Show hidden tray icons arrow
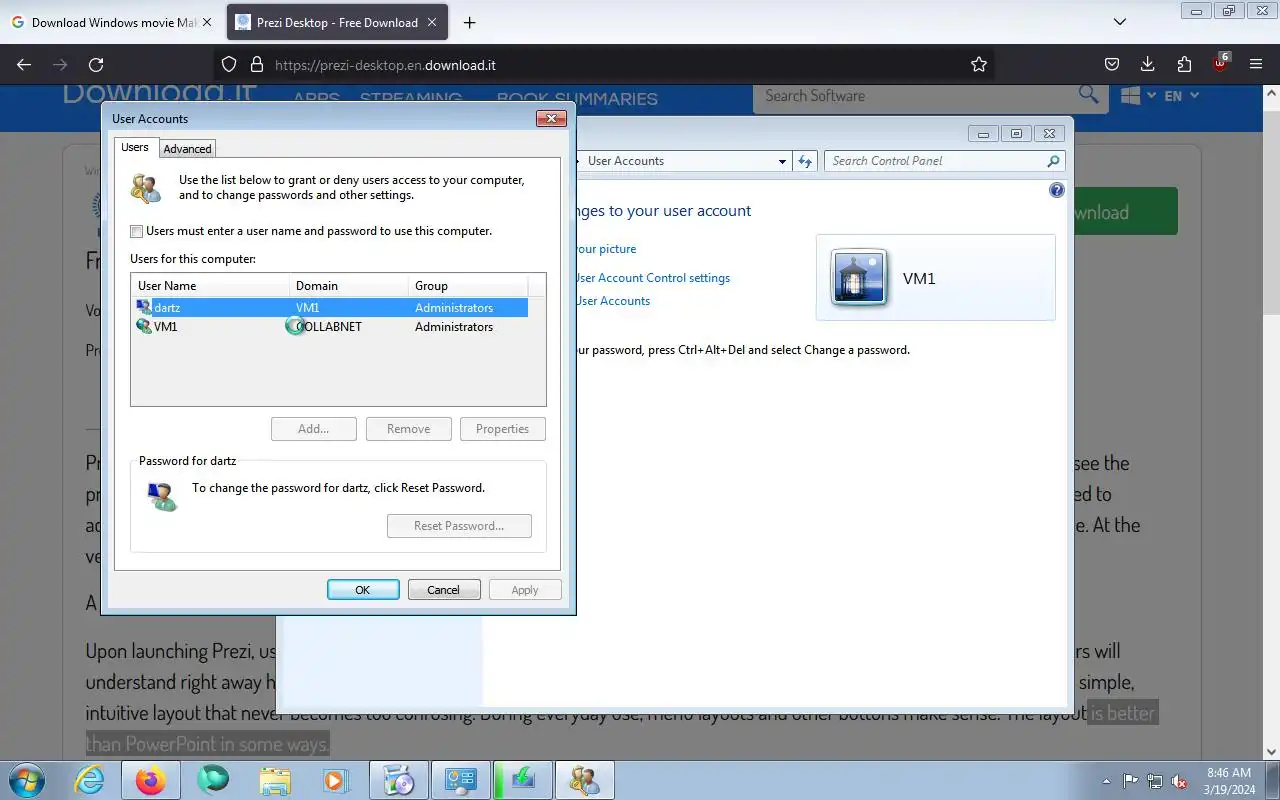Screen dimensions: 1280x800 click(1106, 781)
